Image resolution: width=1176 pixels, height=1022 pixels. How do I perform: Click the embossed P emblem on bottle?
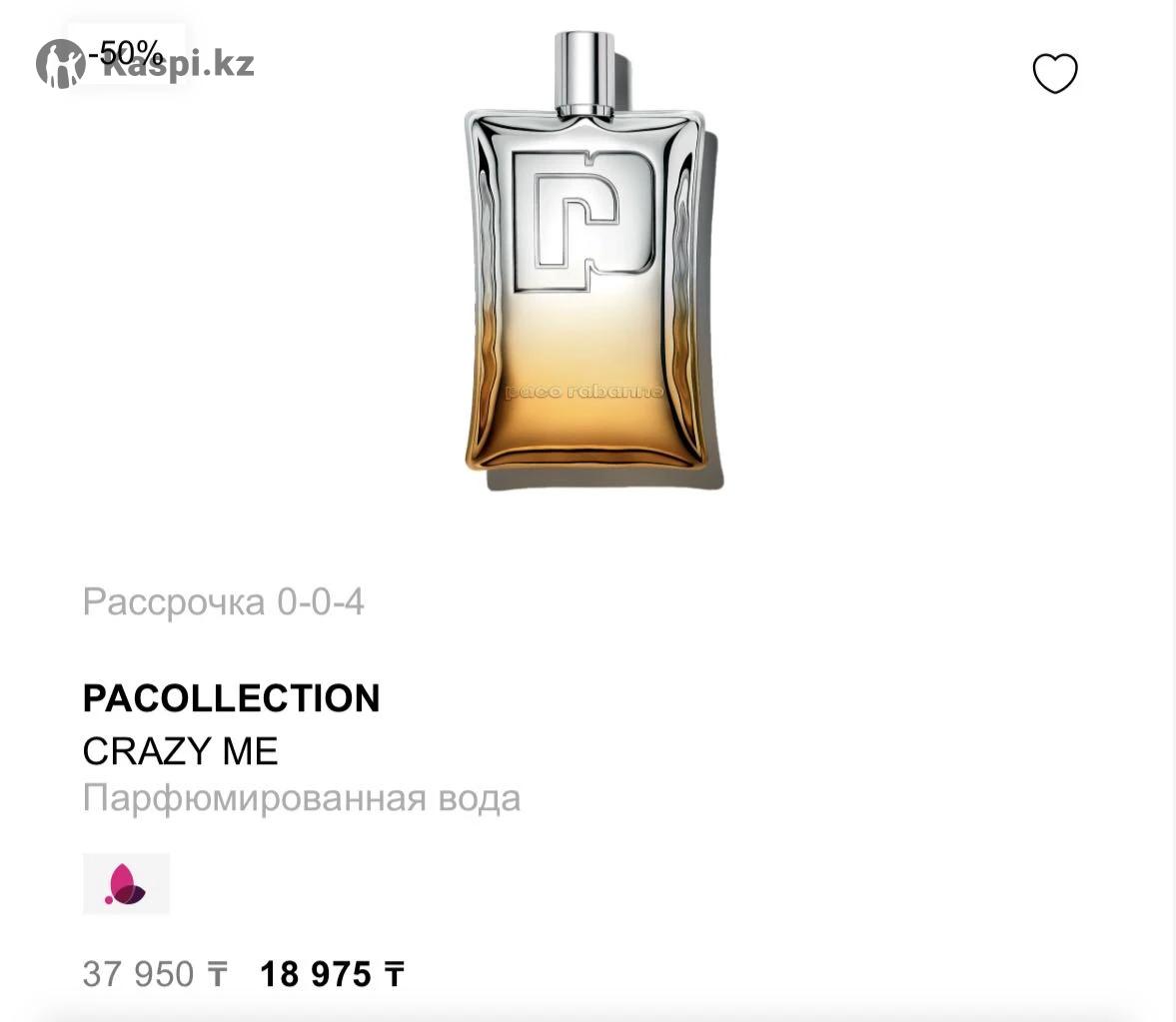click(x=584, y=221)
